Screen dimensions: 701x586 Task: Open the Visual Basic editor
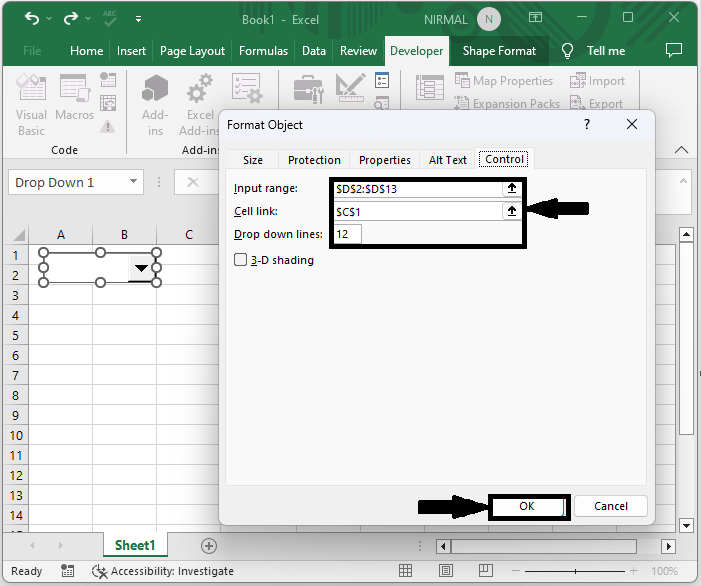[31, 105]
